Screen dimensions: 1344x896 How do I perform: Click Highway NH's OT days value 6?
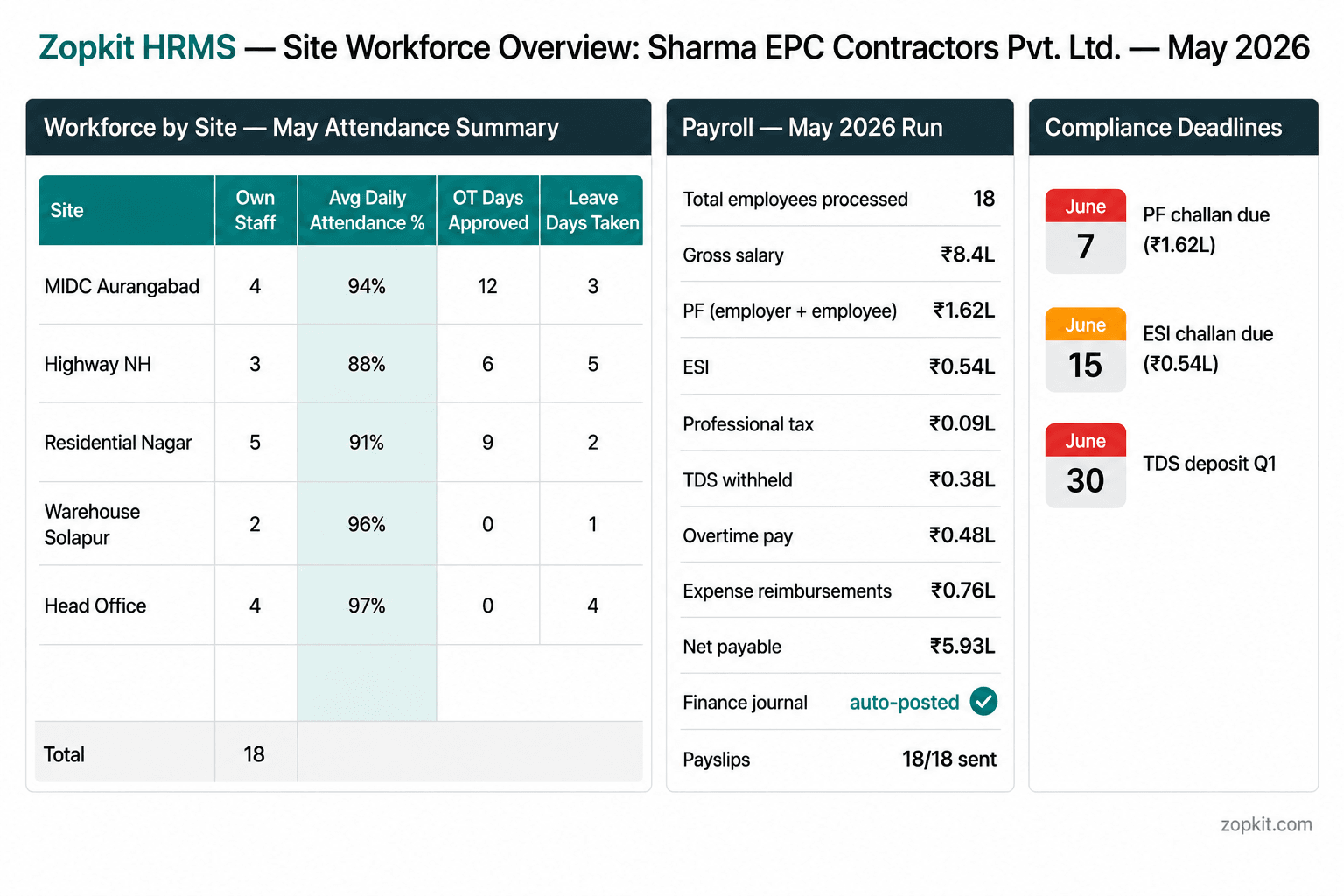pyautogui.click(x=488, y=364)
